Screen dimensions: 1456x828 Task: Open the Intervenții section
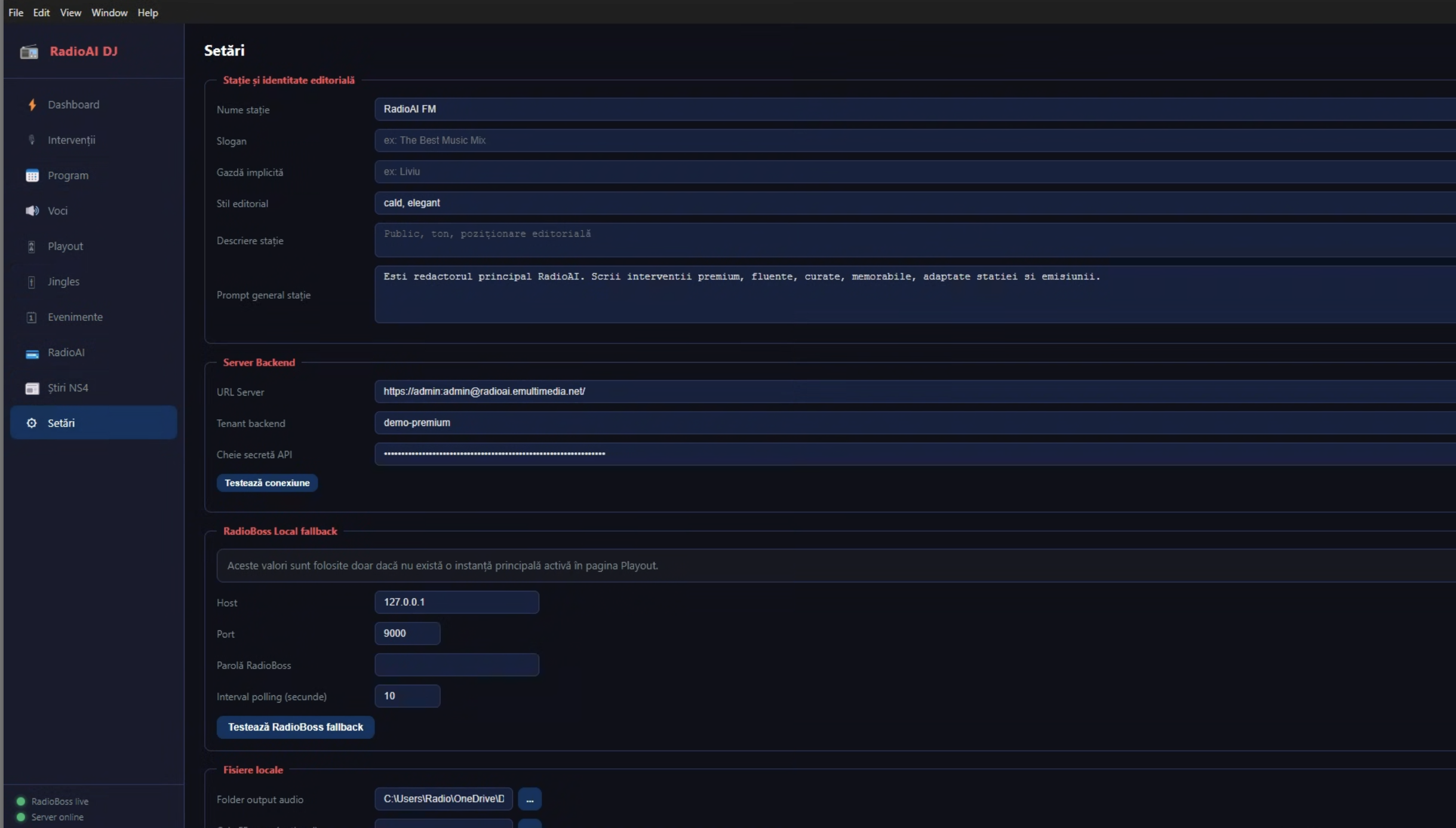click(94, 140)
